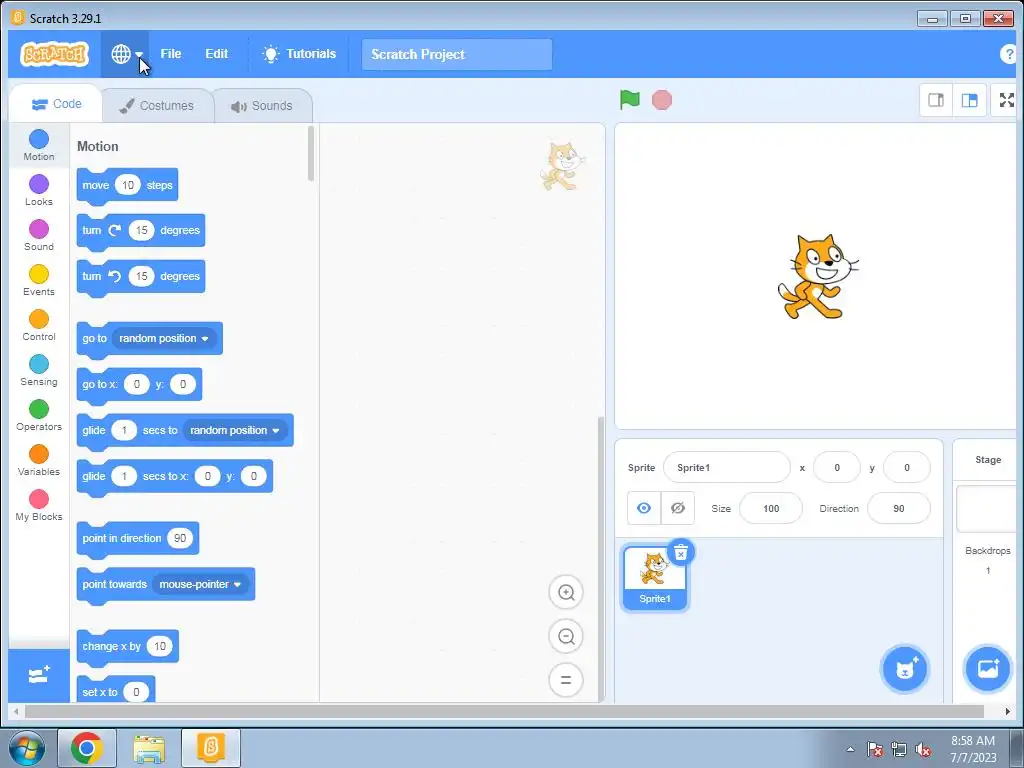Select the Sound block category
This screenshot has height=768, width=1024.
tap(39, 235)
